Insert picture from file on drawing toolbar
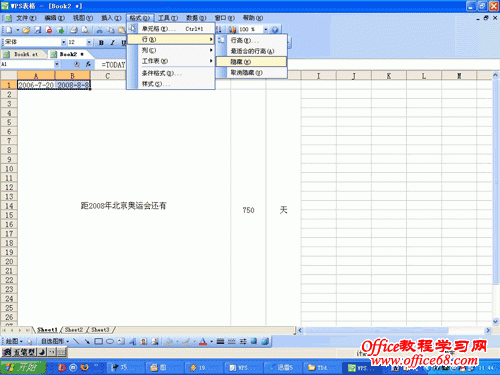Viewport: 500px width, 375px height. pyautogui.click(x=155, y=341)
